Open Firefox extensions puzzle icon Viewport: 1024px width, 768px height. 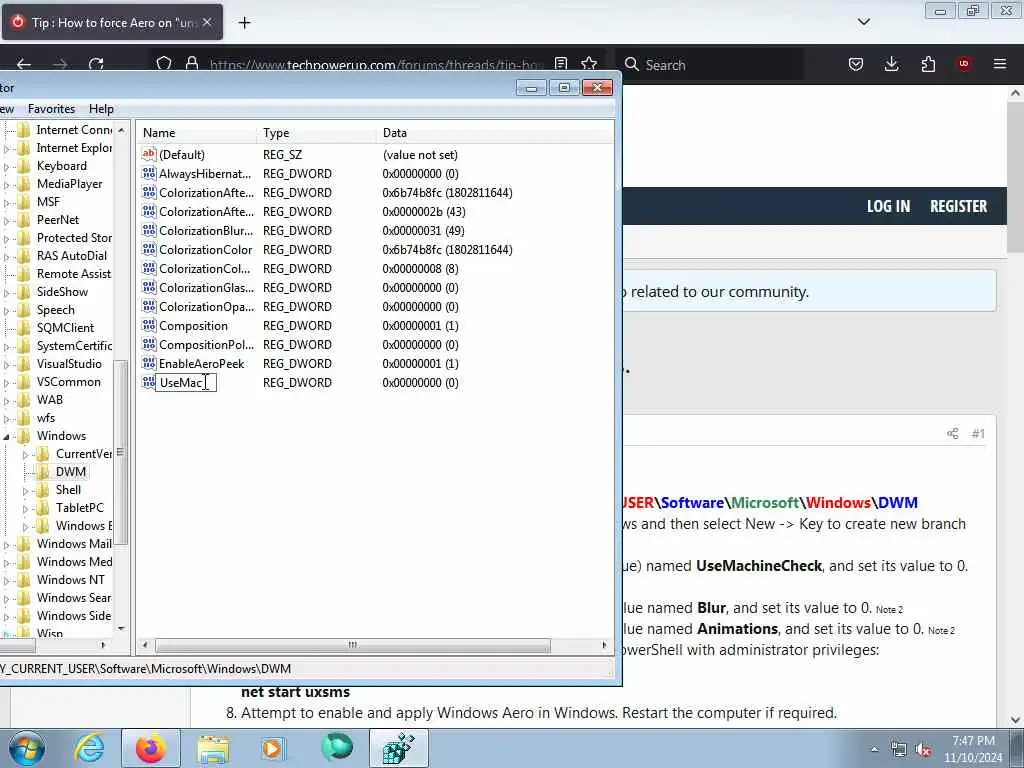(x=928, y=64)
